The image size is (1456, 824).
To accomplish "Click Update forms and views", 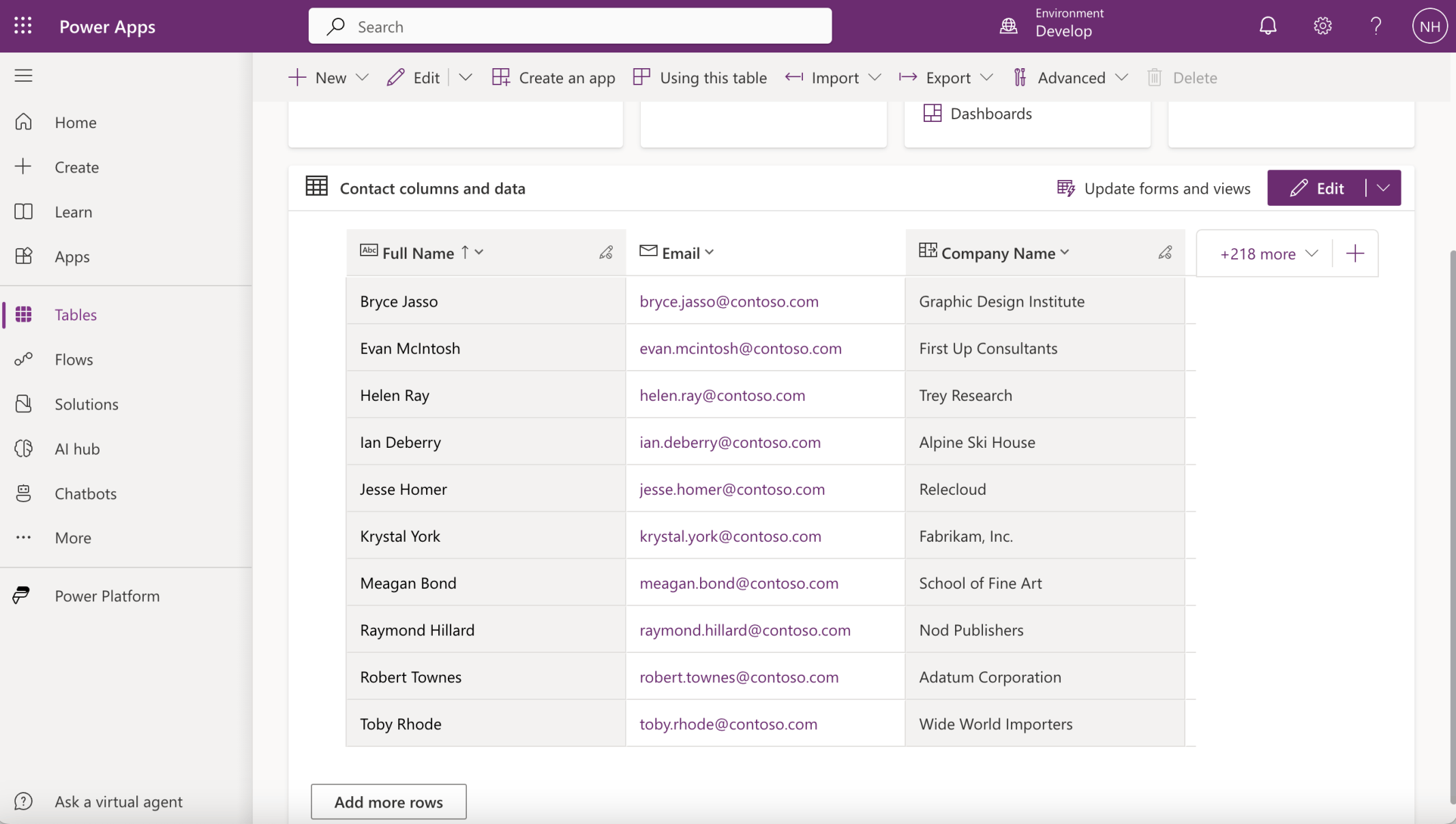I will (x=1153, y=188).
